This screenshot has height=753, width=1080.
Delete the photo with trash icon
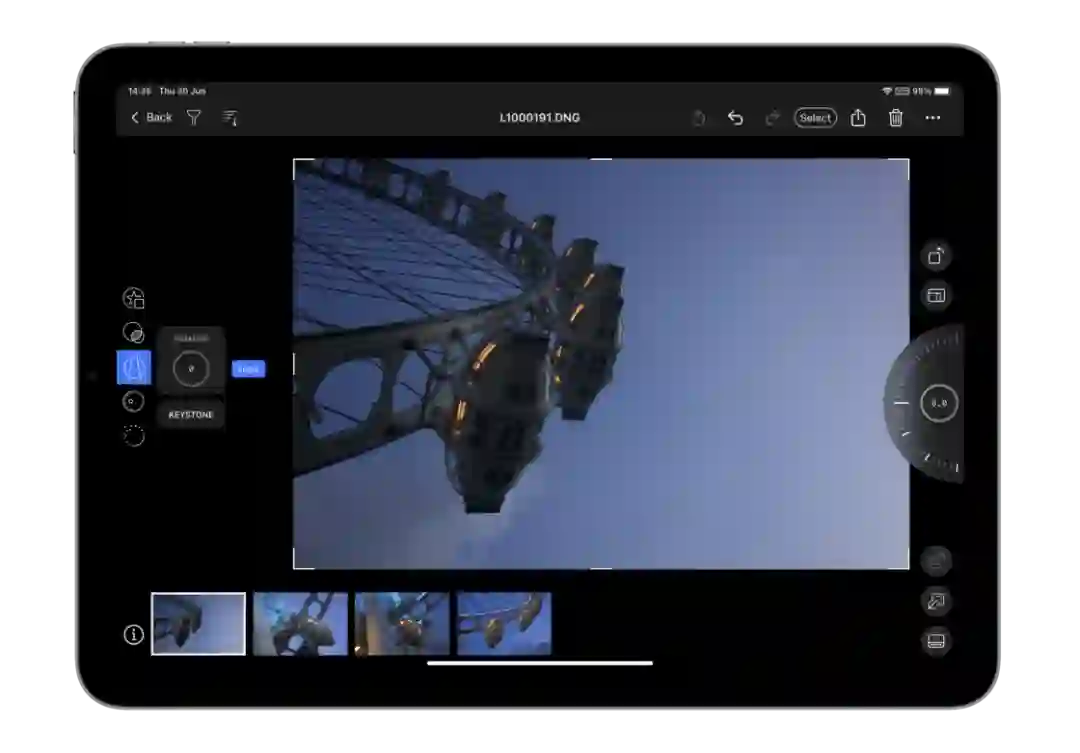(x=896, y=118)
